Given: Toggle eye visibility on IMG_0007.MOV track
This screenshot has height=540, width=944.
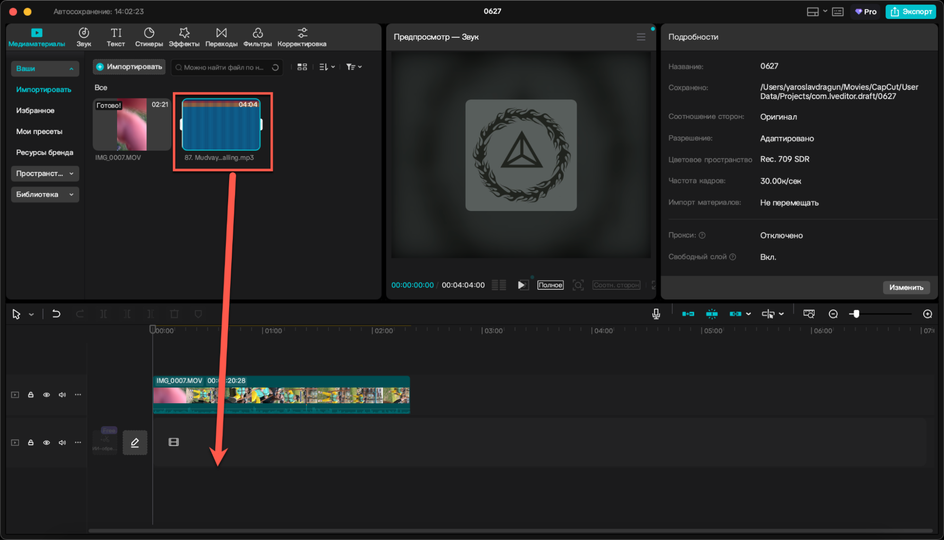Looking at the screenshot, I should (46, 395).
